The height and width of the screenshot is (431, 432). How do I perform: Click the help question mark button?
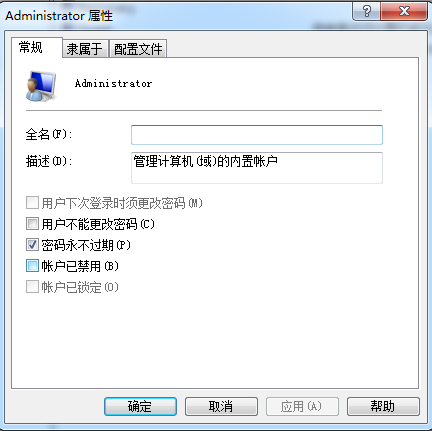[366, 11]
